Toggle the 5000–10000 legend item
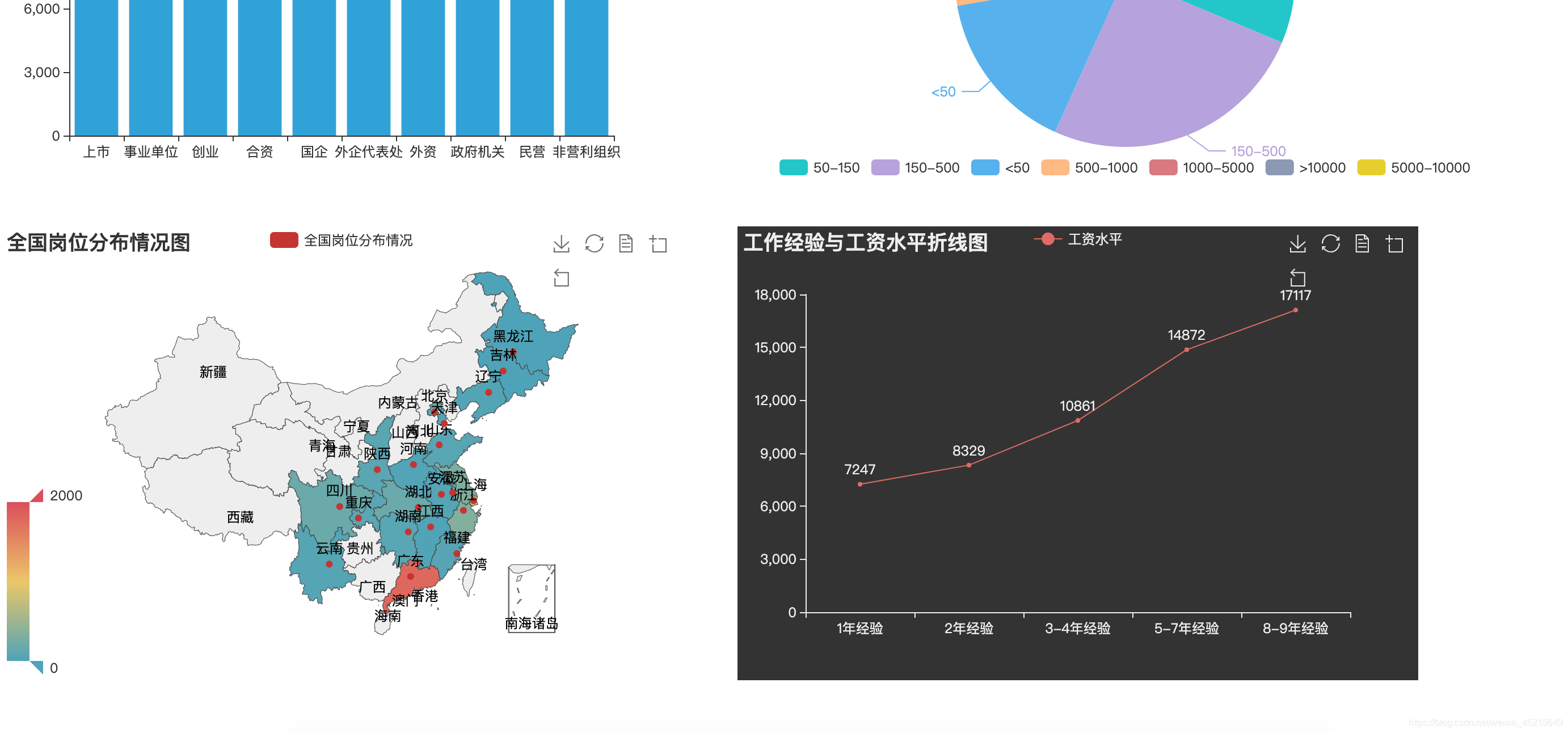The height and width of the screenshot is (733, 1568). click(x=1413, y=167)
